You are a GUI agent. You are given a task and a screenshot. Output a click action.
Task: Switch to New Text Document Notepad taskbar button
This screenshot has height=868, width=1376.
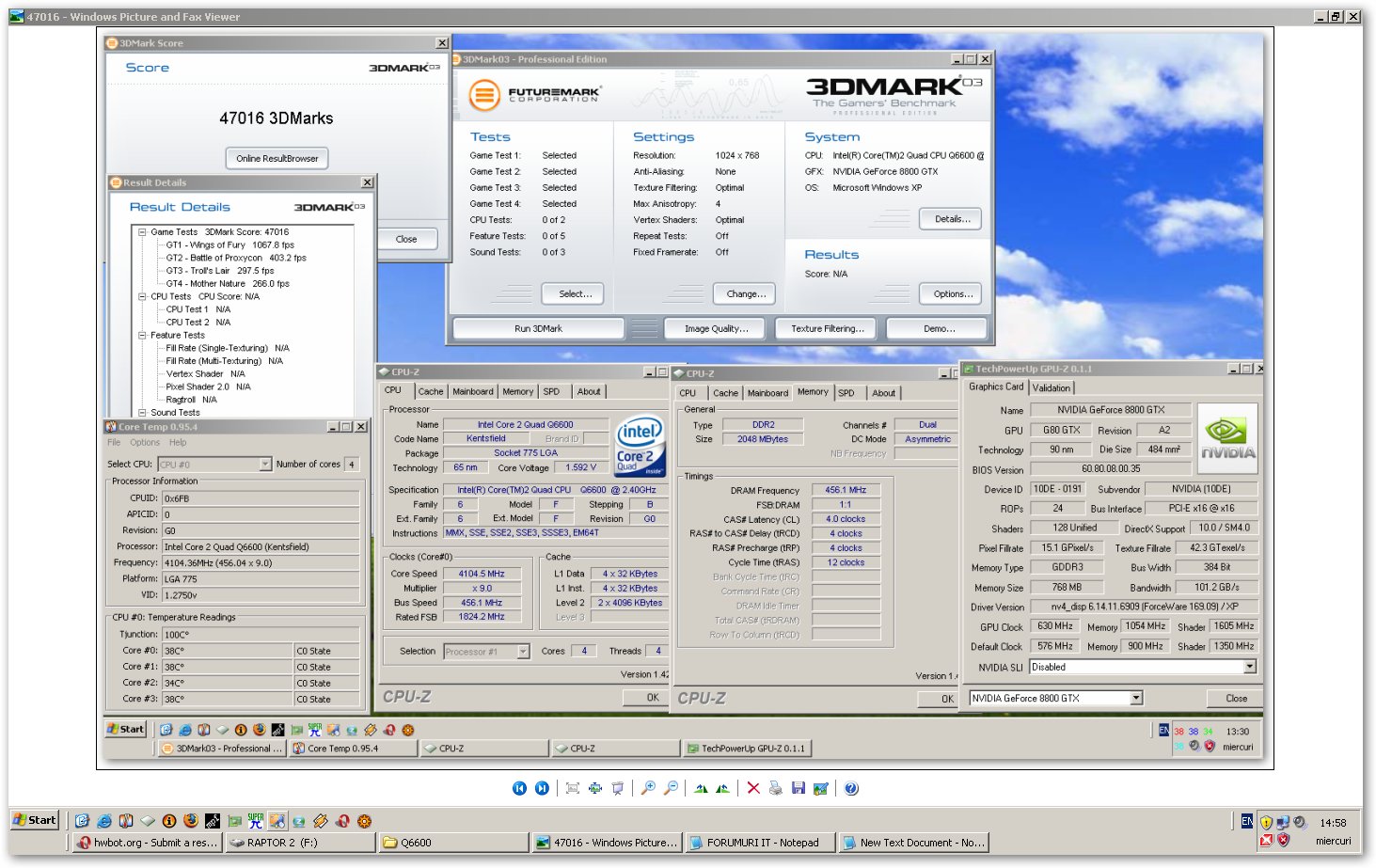tap(912, 843)
